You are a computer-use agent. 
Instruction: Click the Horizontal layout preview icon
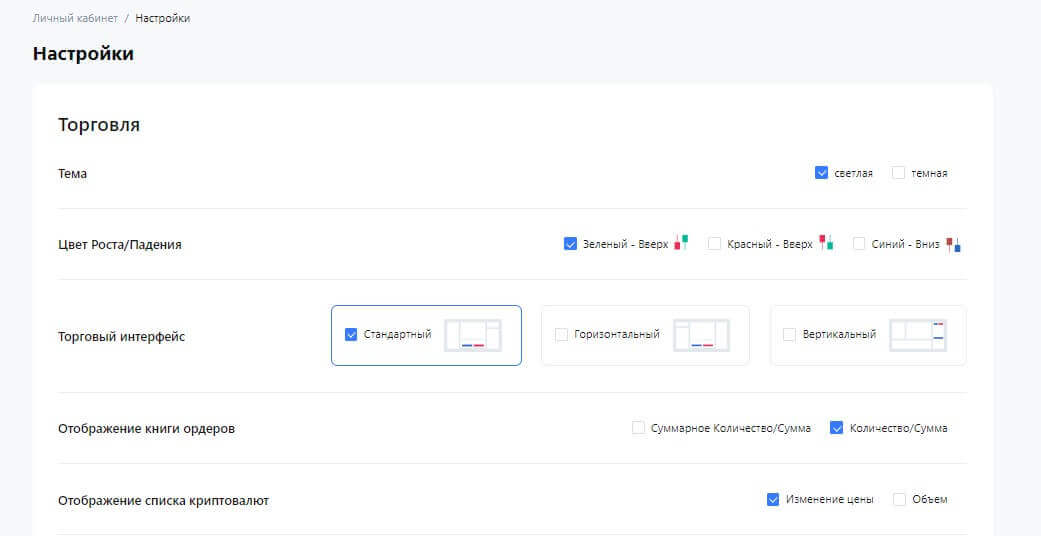(x=701, y=335)
